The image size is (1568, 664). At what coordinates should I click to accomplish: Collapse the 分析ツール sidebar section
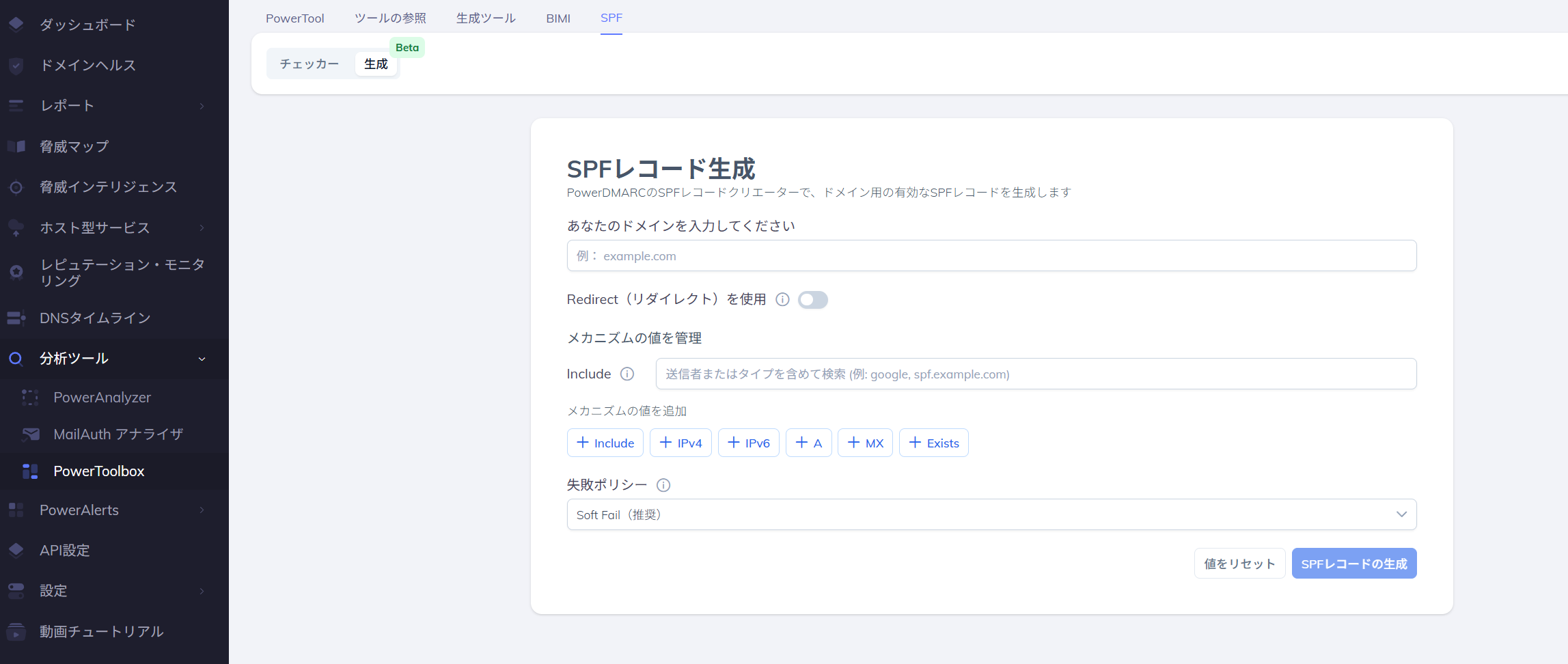[202, 359]
